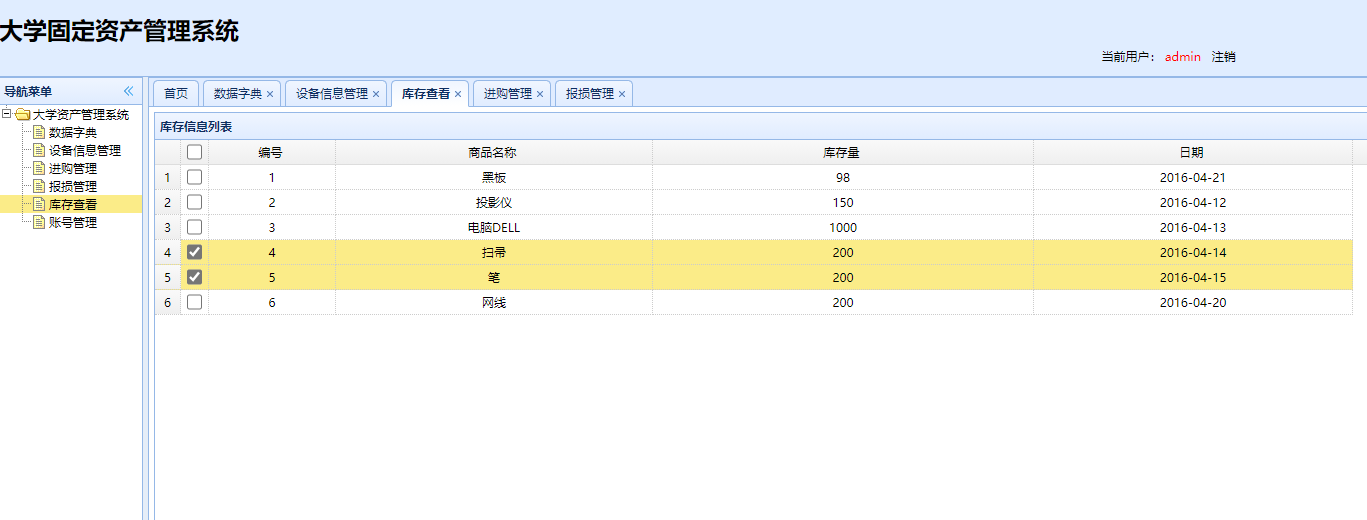Select 大学资产管理系统 root tree label
The width and height of the screenshot is (1367, 520).
point(81,114)
